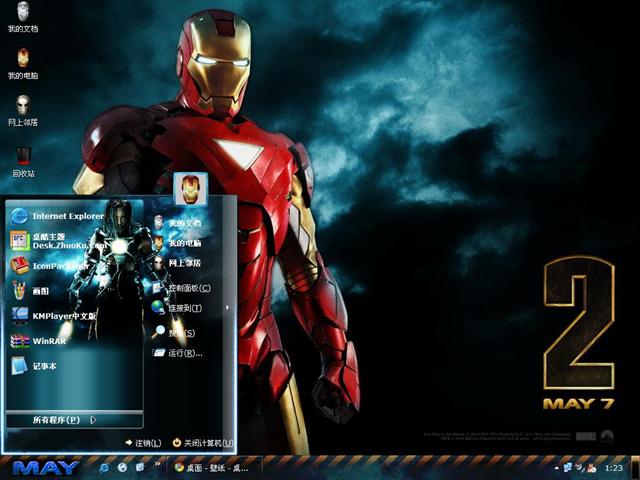Switch to 桌面 - 壁纸 taskbar window button

coord(214,468)
